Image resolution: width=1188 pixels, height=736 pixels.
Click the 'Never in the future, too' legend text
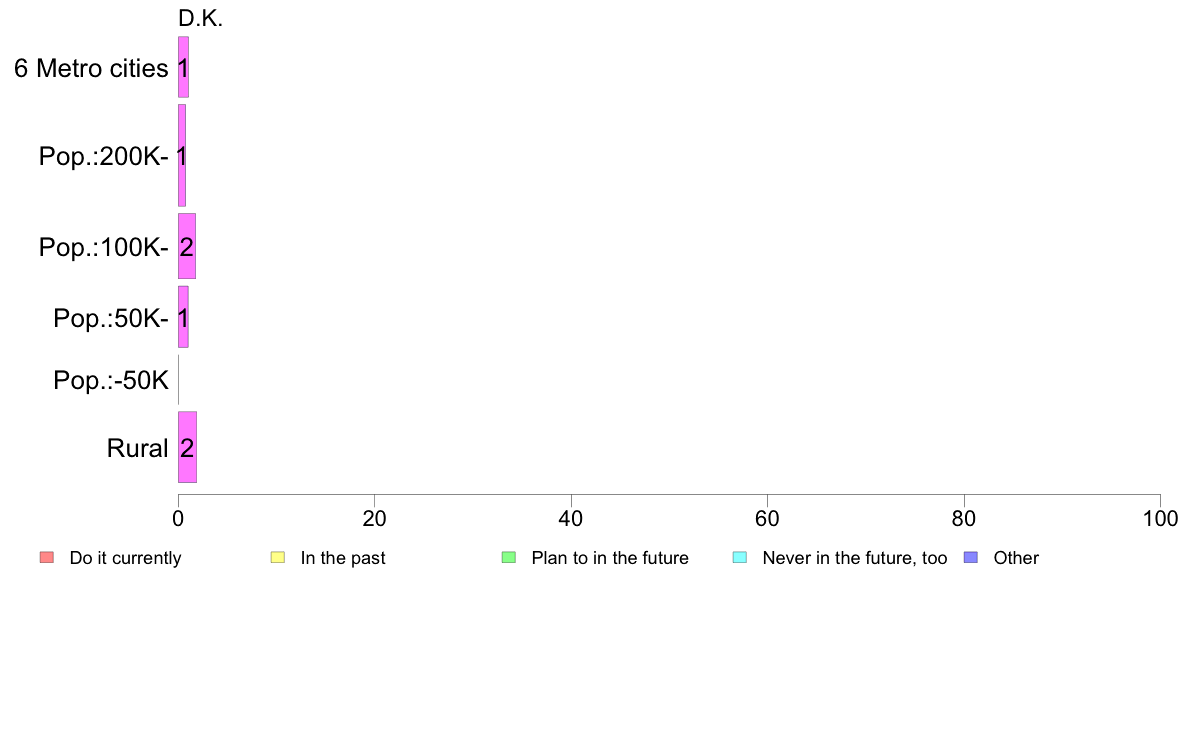(x=855, y=558)
